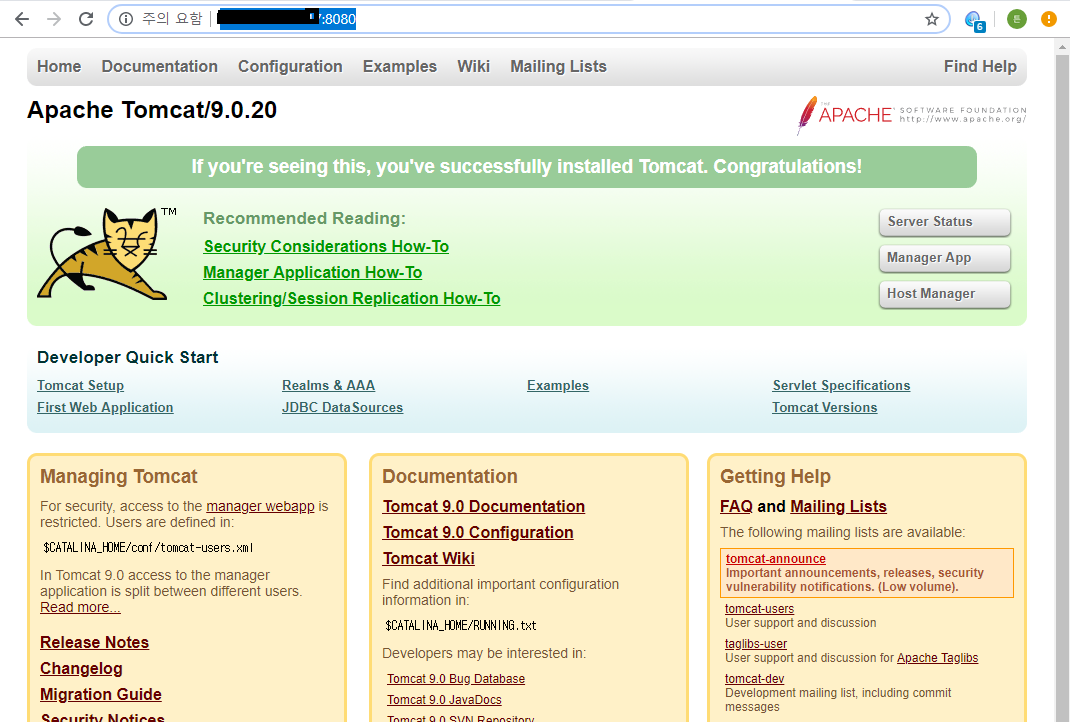1070x722 pixels.
Task: Open the site information icon in address bar
Action: (126, 19)
